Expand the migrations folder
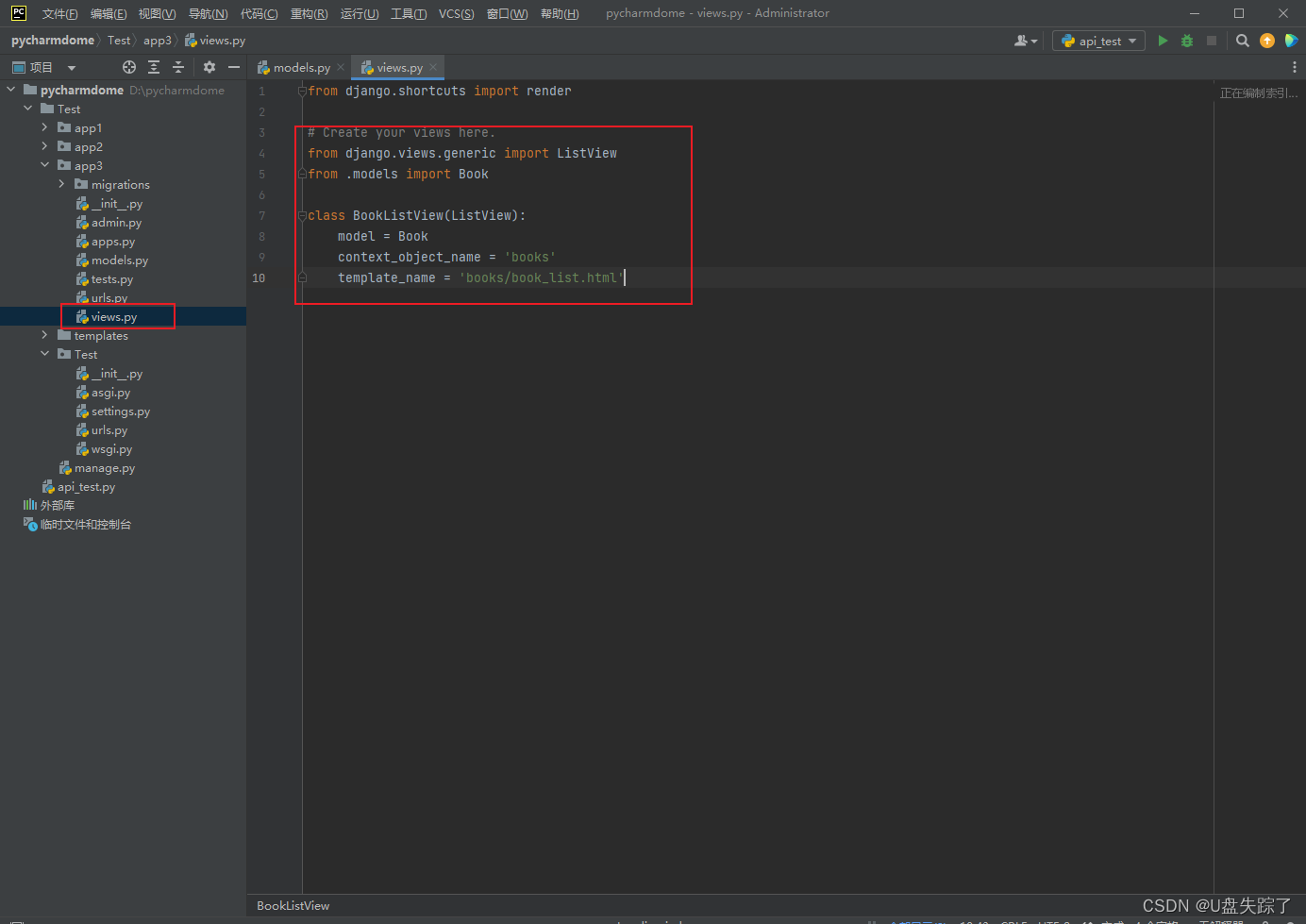 (x=60, y=184)
